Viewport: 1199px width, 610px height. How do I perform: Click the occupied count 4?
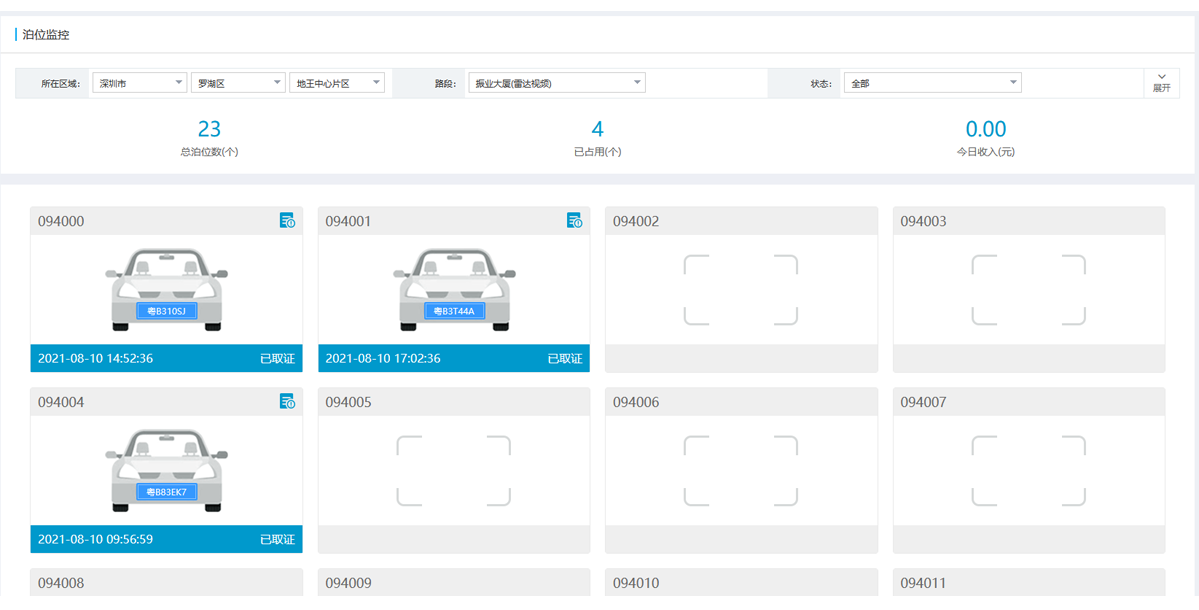[x=598, y=128]
